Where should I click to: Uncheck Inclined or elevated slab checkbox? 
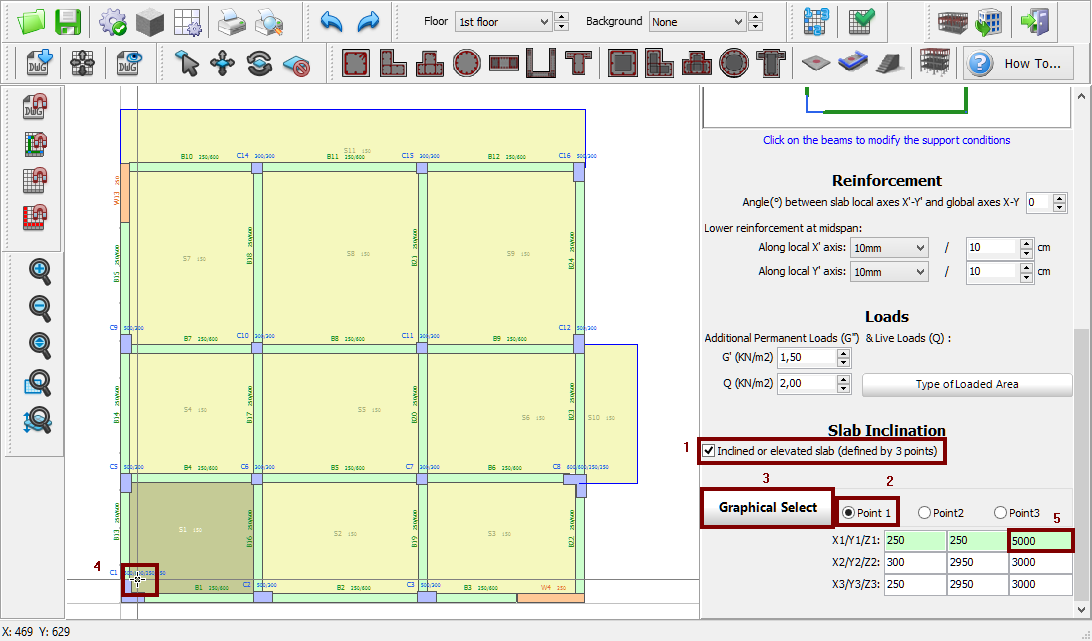coord(709,451)
